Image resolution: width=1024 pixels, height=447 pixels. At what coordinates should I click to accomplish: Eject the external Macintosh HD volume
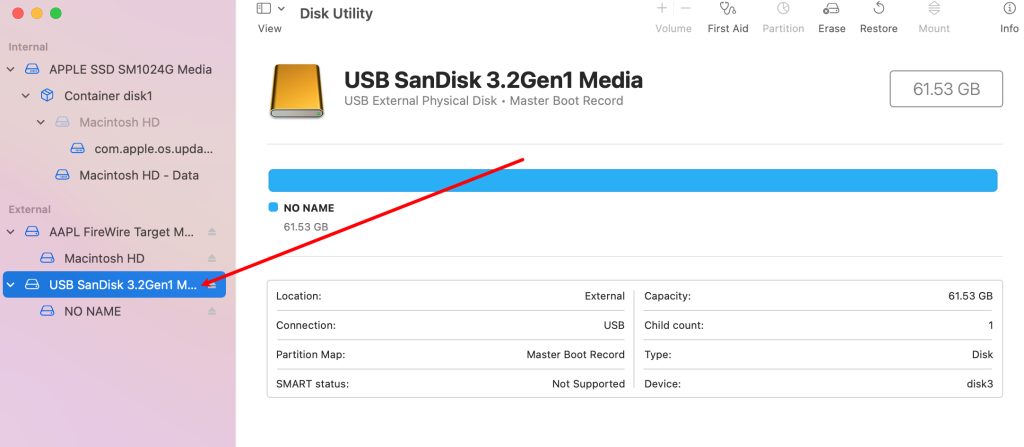coord(212,258)
